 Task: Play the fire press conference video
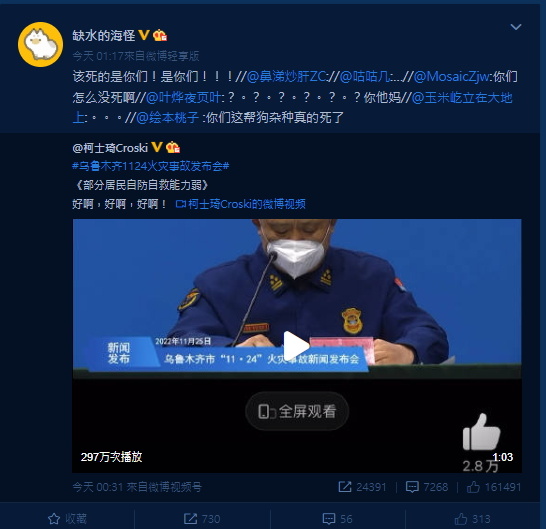(296, 345)
